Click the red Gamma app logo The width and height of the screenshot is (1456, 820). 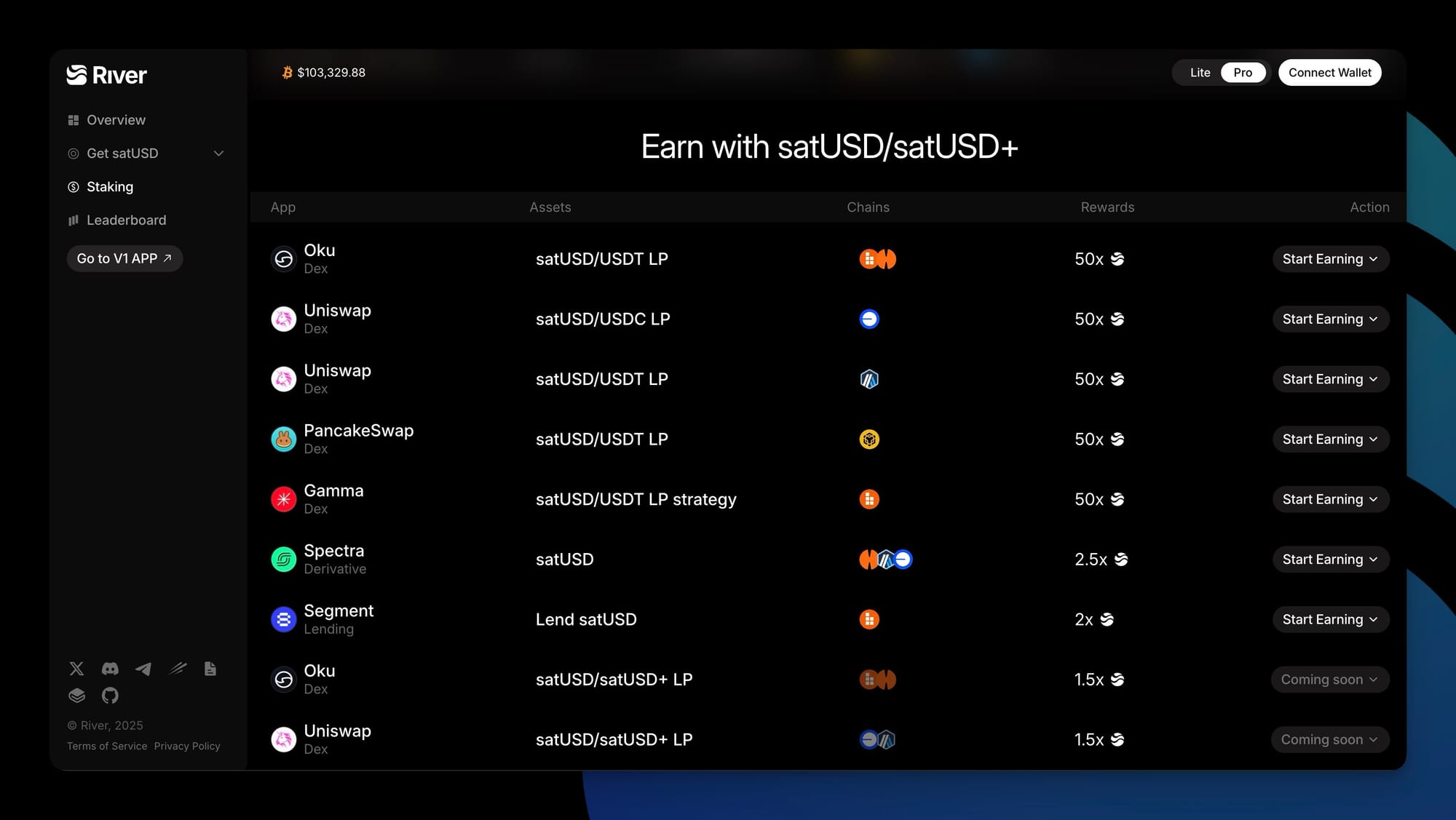[284, 499]
